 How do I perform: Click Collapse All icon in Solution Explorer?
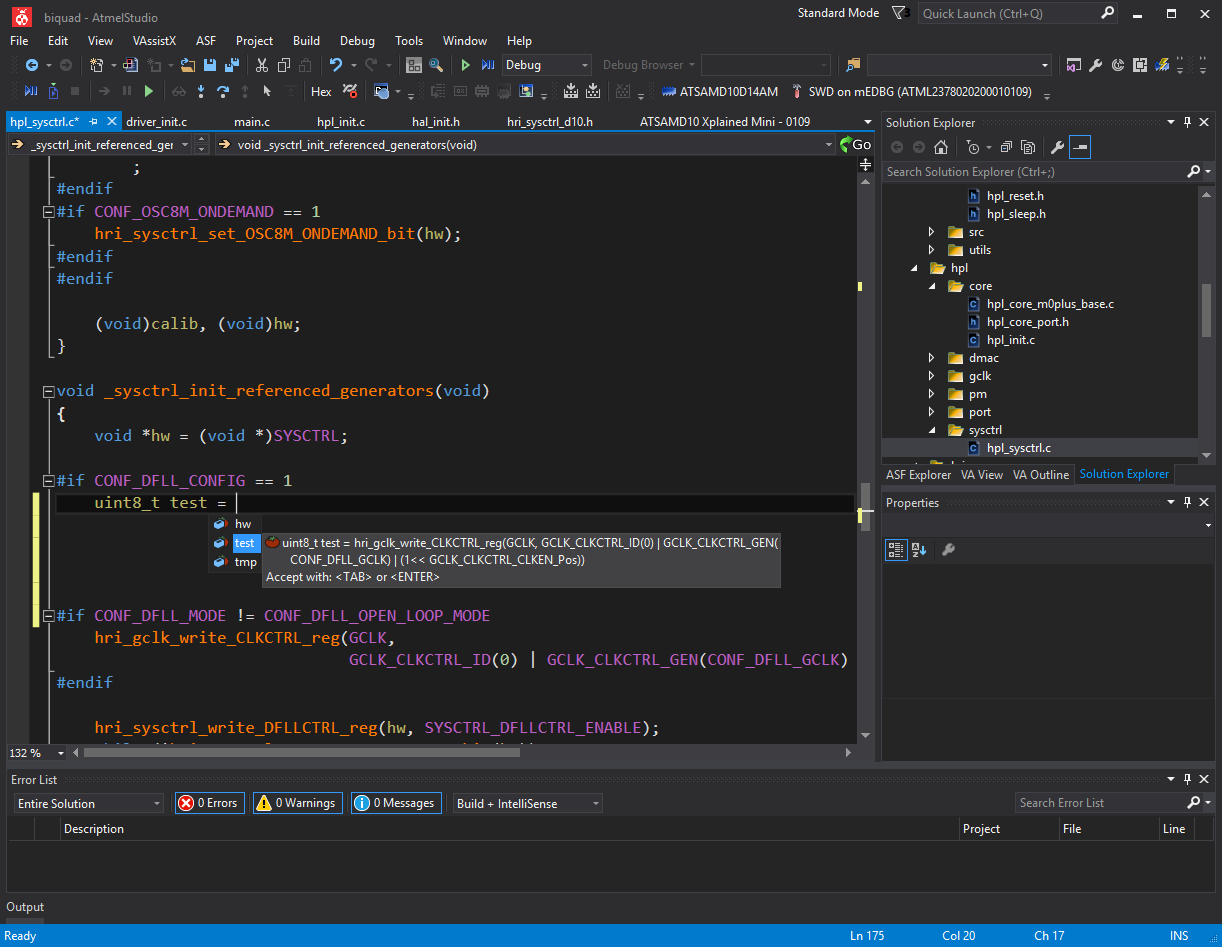(1006, 147)
